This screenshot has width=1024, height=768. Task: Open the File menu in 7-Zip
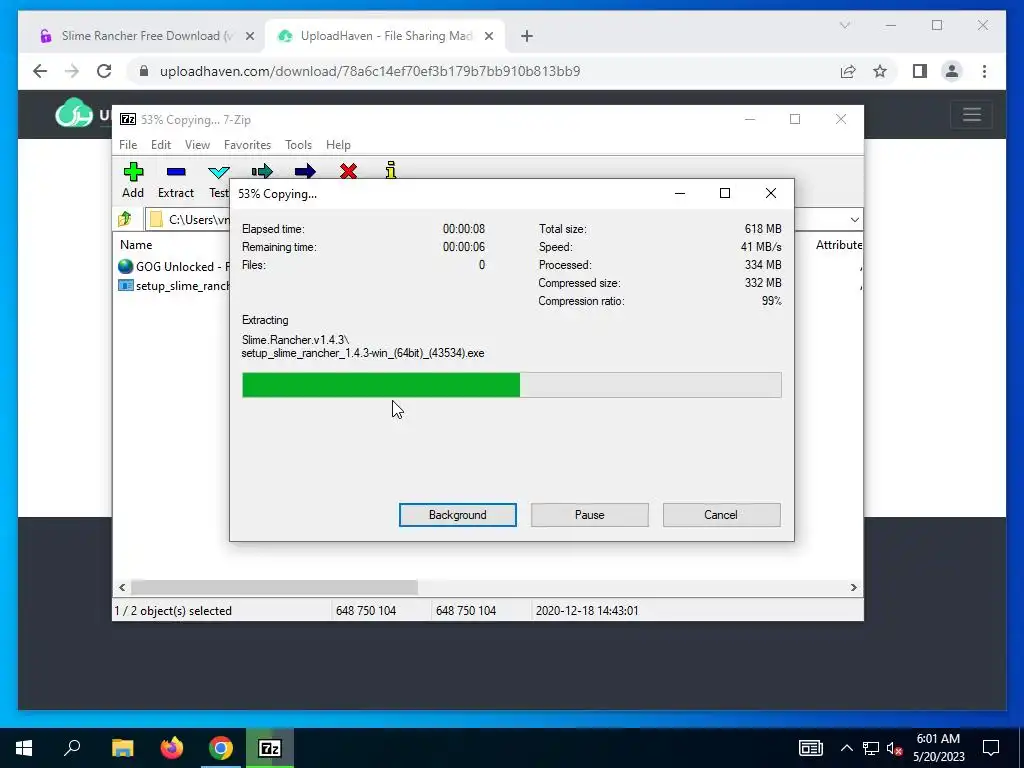(x=128, y=145)
